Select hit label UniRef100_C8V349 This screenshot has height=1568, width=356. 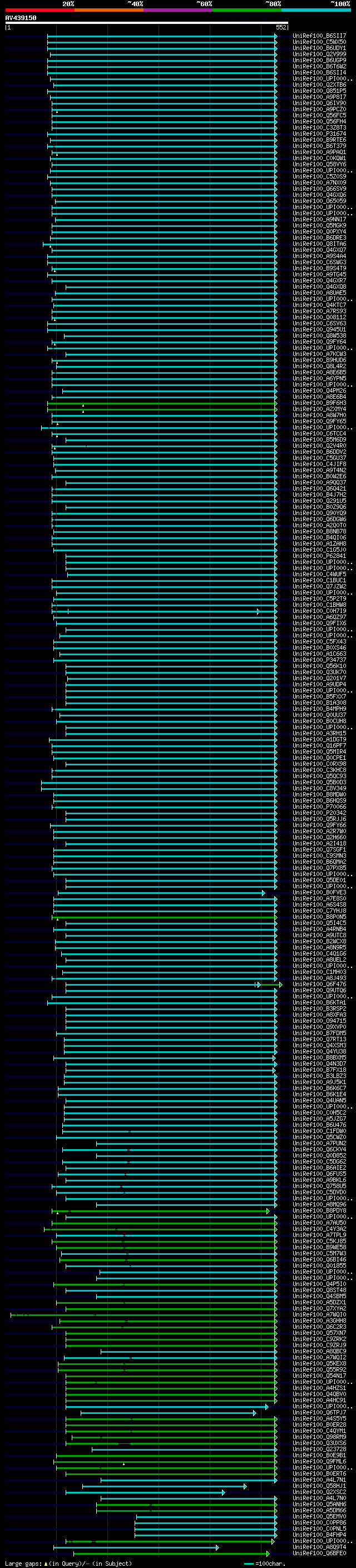click(x=319, y=788)
